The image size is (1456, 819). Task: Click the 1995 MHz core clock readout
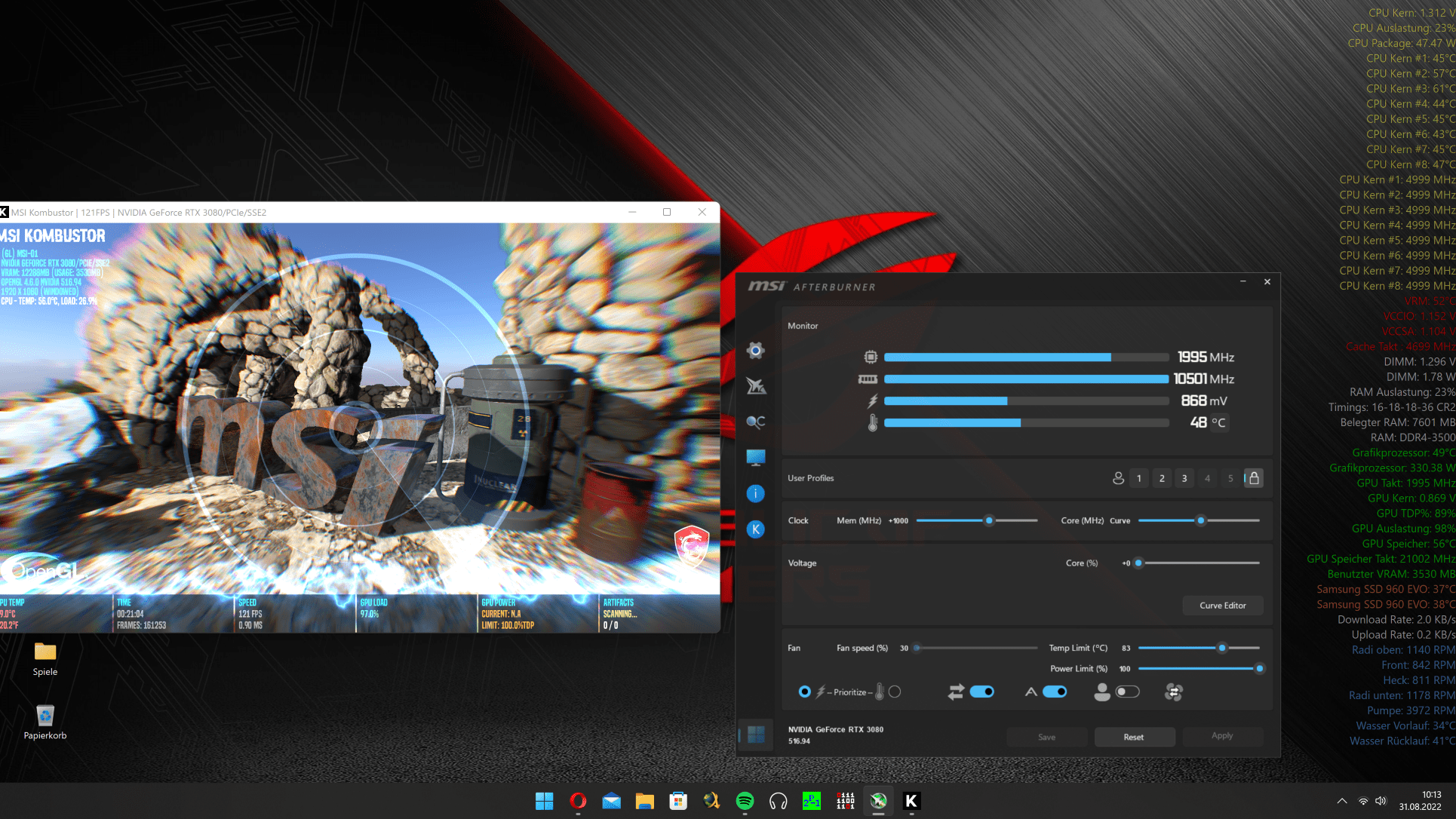[x=1206, y=357]
